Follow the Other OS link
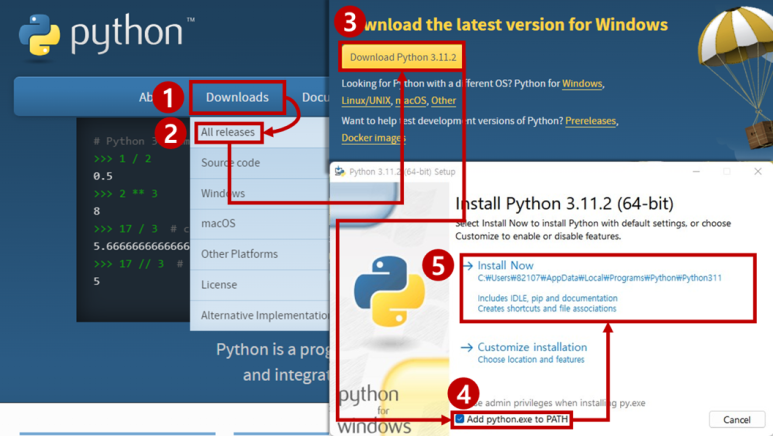 443,101
